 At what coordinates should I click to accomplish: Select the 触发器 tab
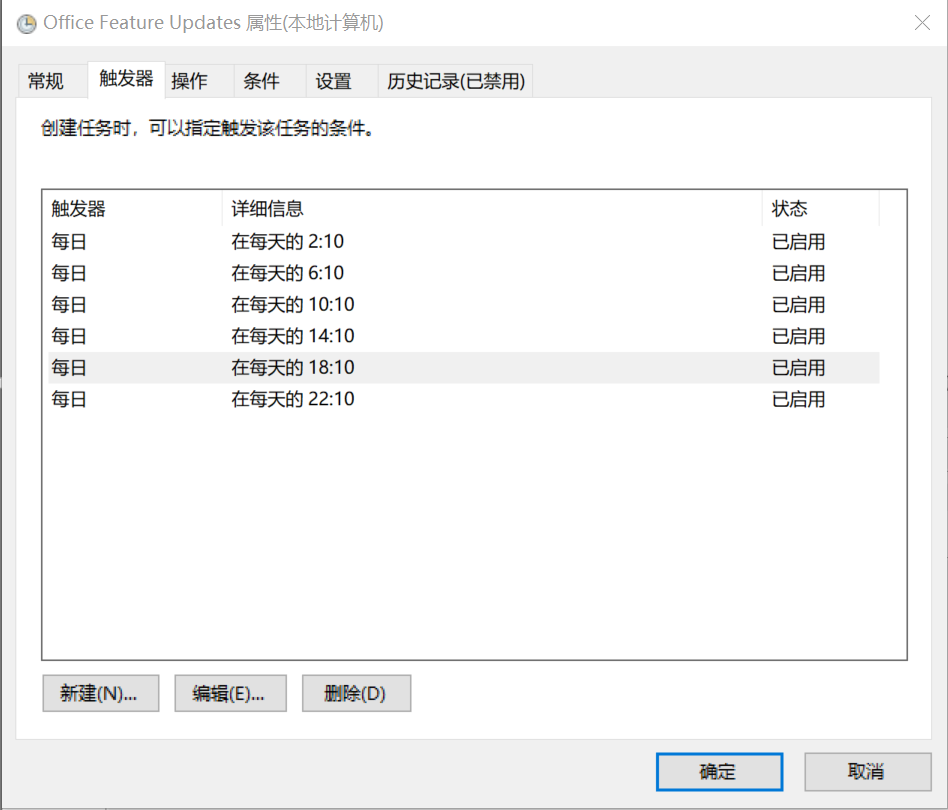[x=126, y=79]
